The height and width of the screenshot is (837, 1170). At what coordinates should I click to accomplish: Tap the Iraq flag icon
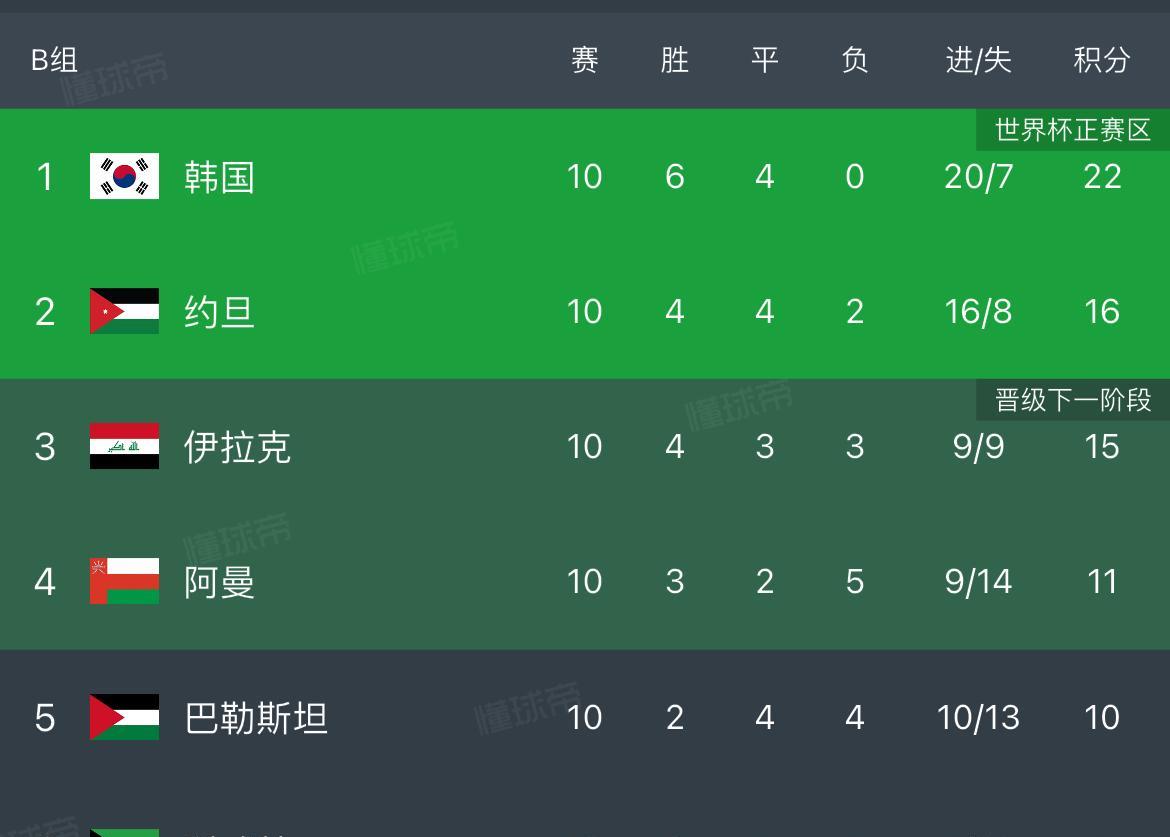click(x=124, y=446)
